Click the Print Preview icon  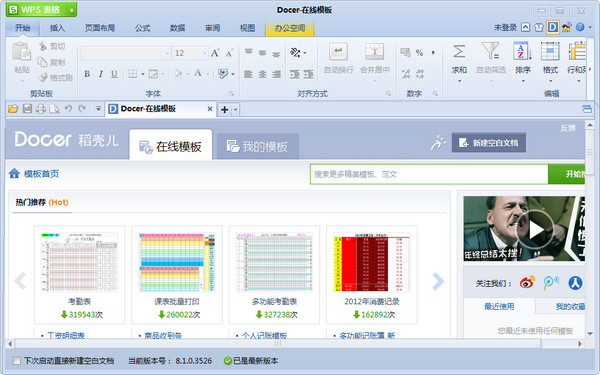(54, 109)
